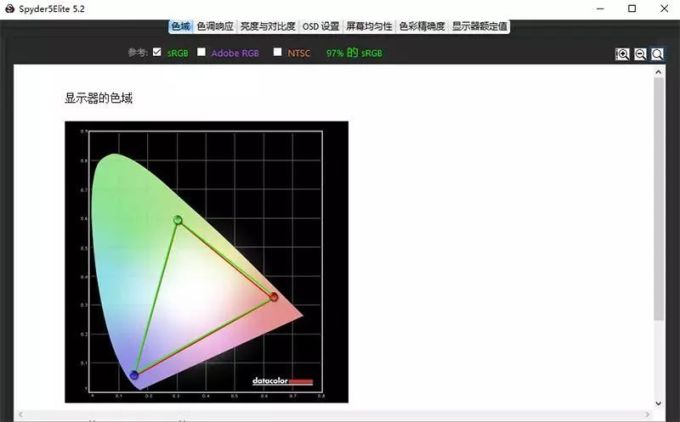Click the blue primary point on gamut chart
This screenshot has width=680, height=422.
pos(134,375)
